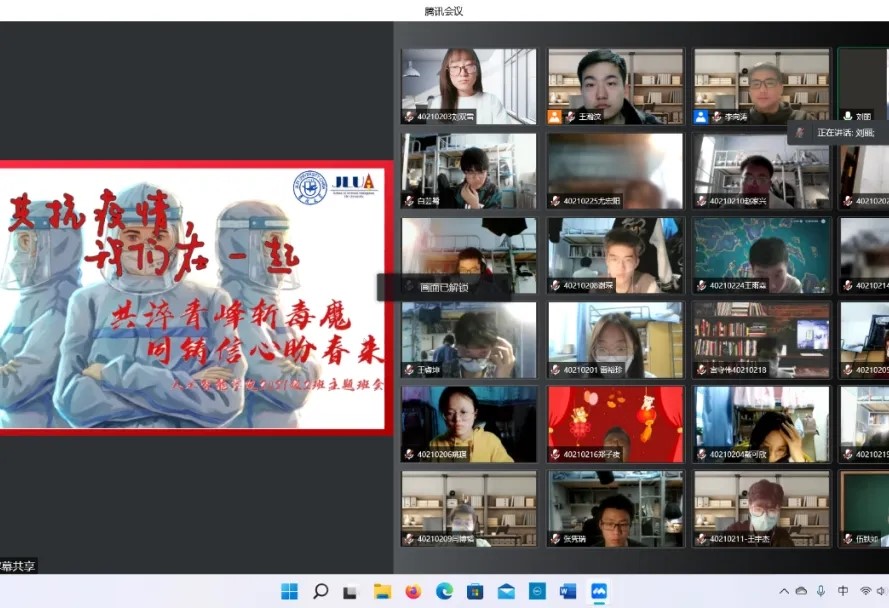Open Microsoft Store from the taskbar
This screenshot has height=608, width=889.
click(x=475, y=591)
